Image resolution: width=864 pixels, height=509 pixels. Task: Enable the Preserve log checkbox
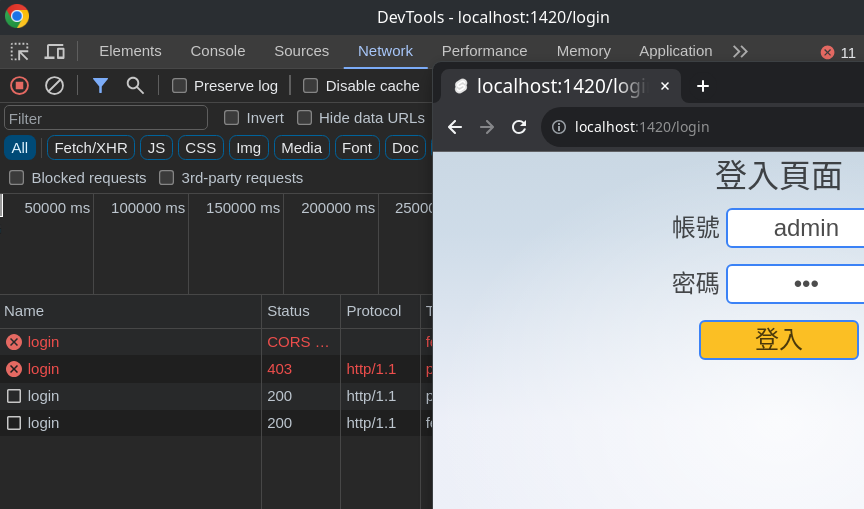click(180, 85)
